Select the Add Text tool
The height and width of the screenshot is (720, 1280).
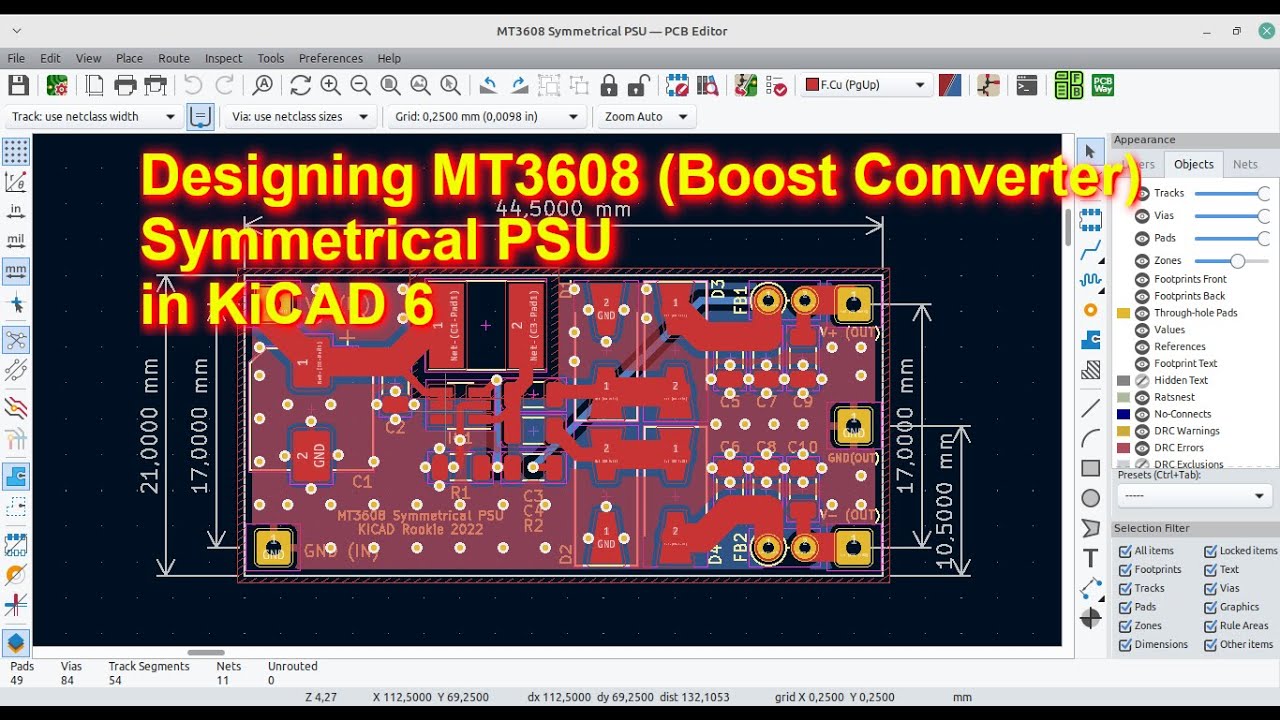[1090, 558]
